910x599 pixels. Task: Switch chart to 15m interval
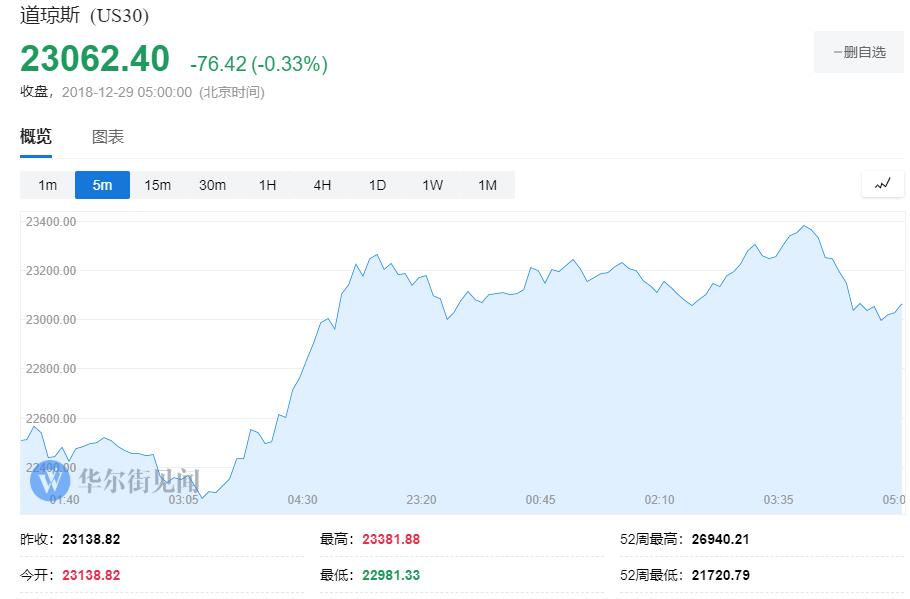[x=157, y=185]
